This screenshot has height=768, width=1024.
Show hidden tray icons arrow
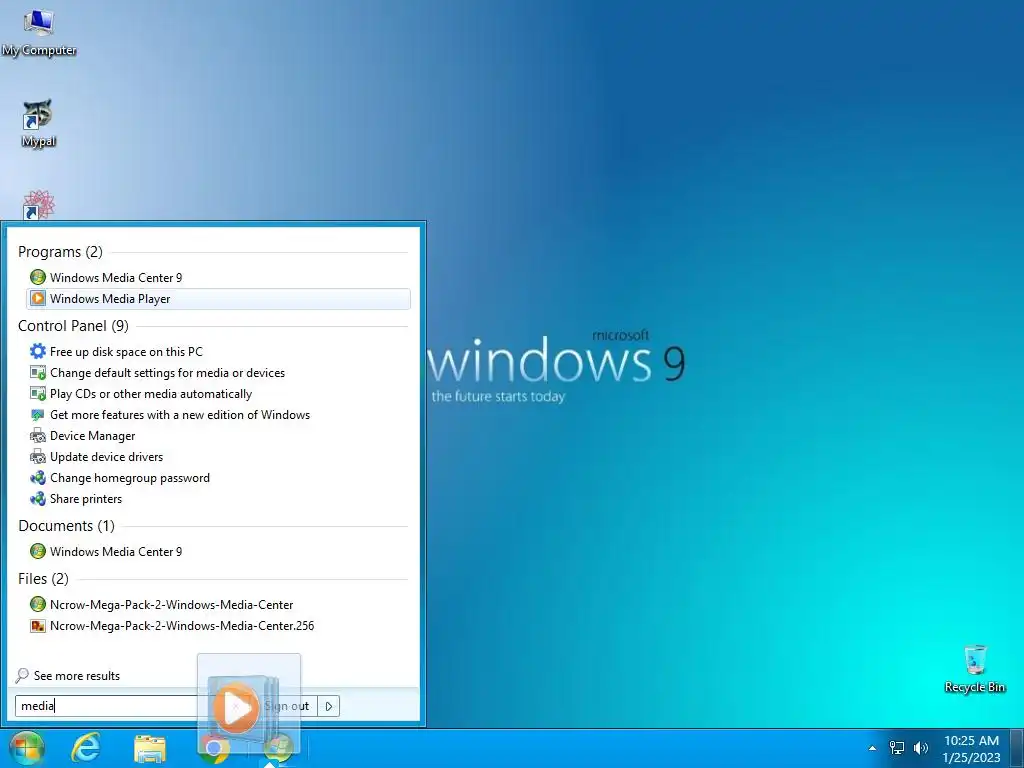pyautogui.click(x=872, y=748)
